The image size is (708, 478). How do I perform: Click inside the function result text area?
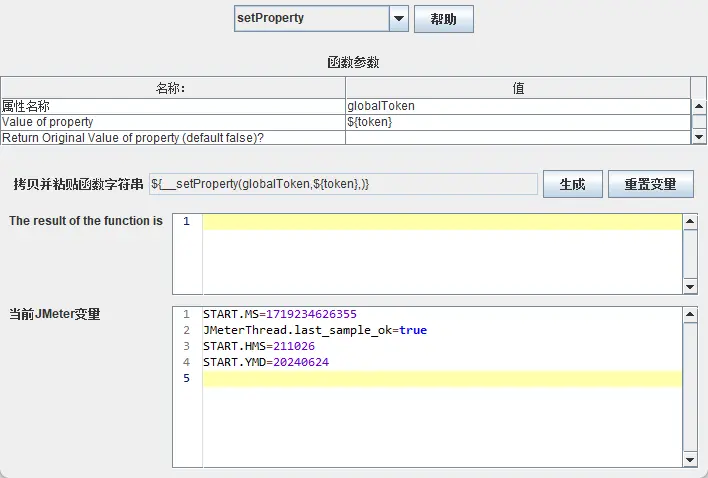[440, 256]
